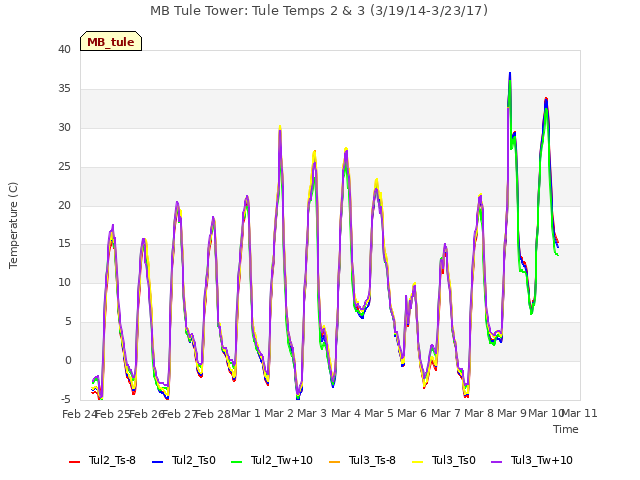Click the red Tul2_Ts-8 legend swatch
640x480 pixels.
[x=74, y=462]
